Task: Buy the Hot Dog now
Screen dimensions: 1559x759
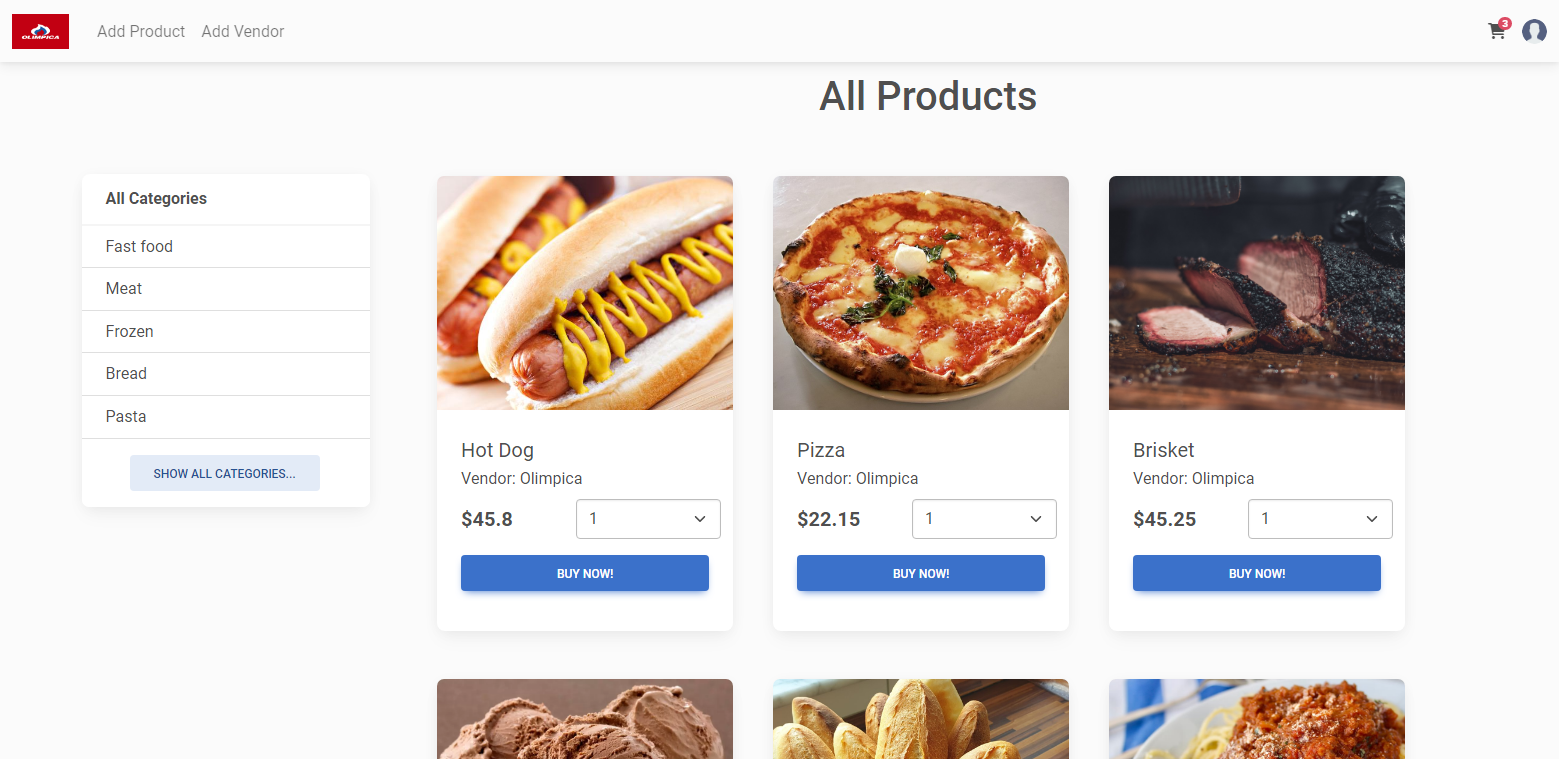Action: [585, 573]
